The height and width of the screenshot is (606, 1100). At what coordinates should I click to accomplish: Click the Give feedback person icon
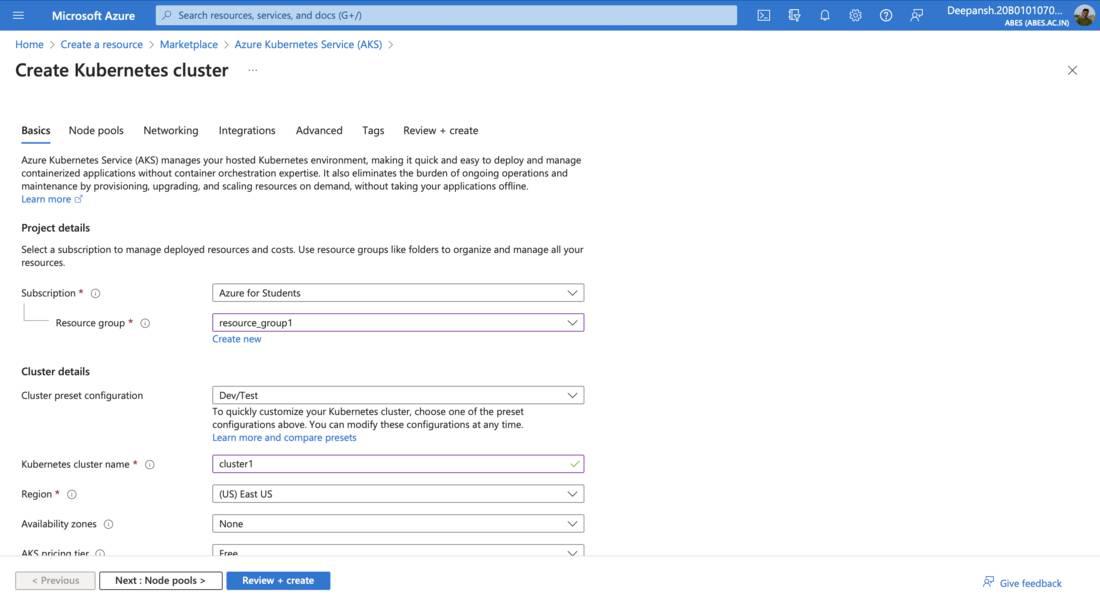[x=988, y=582]
